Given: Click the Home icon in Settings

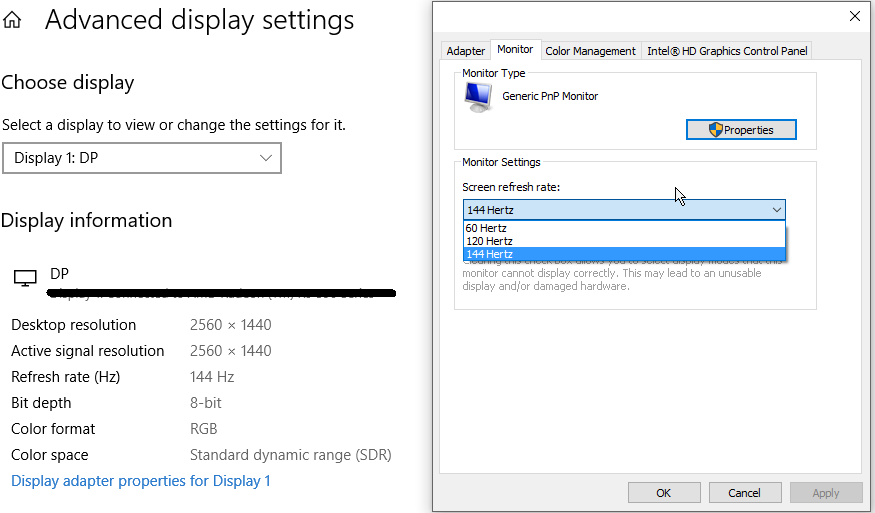Looking at the screenshot, I should click(x=13, y=20).
